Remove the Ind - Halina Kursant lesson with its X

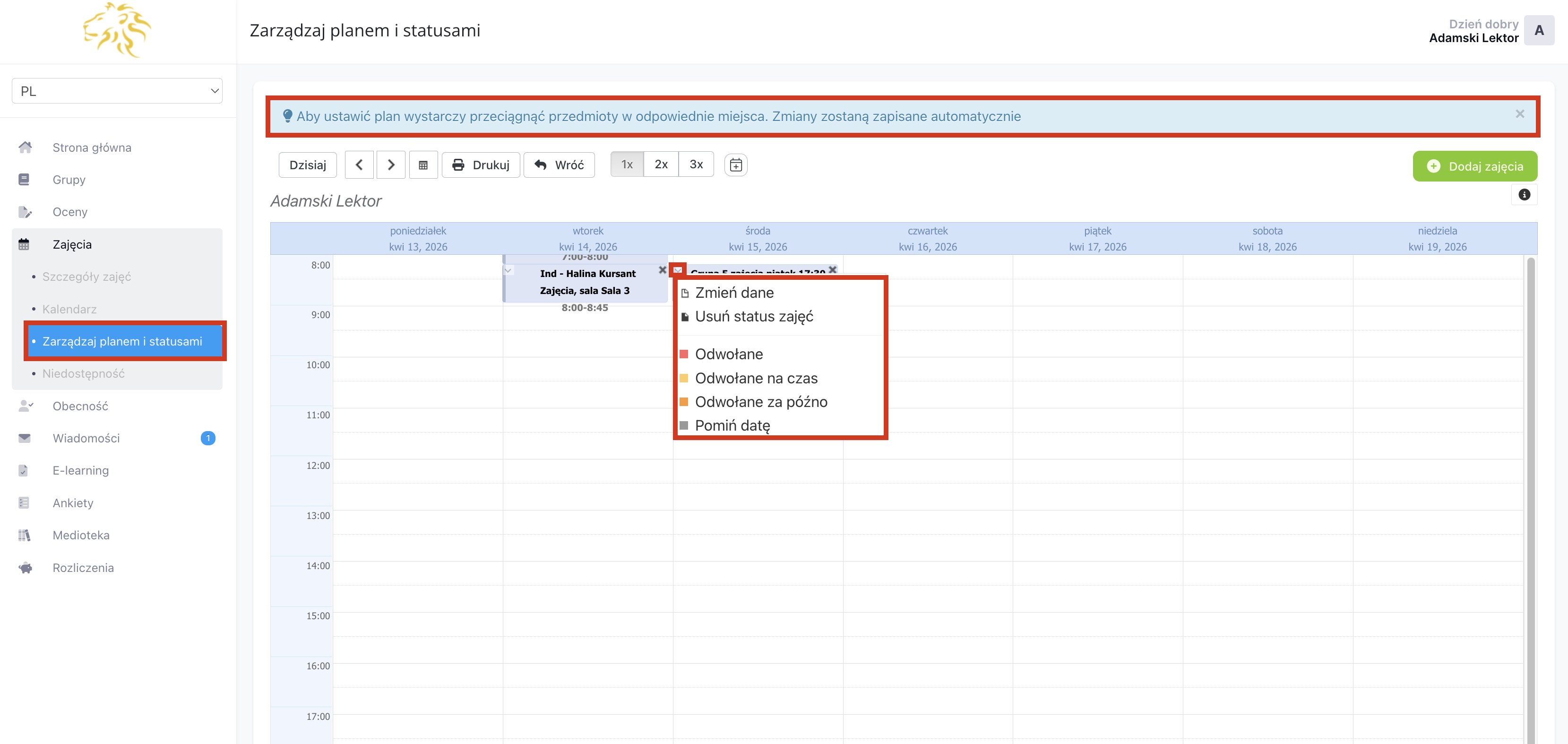[x=662, y=270]
